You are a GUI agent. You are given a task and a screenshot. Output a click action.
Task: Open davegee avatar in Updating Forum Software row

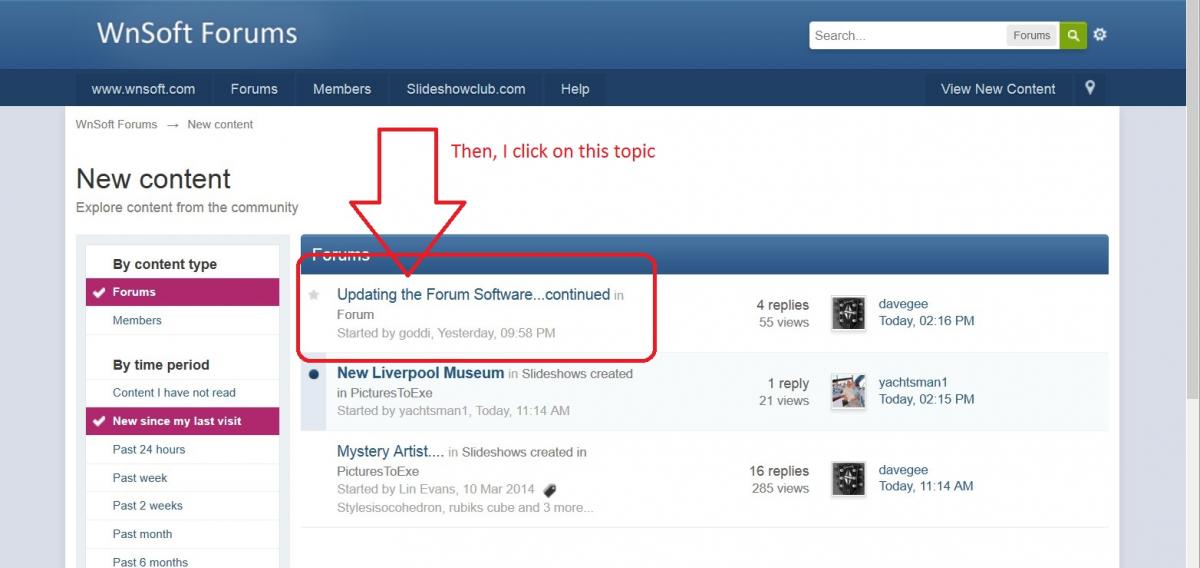pos(848,313)
